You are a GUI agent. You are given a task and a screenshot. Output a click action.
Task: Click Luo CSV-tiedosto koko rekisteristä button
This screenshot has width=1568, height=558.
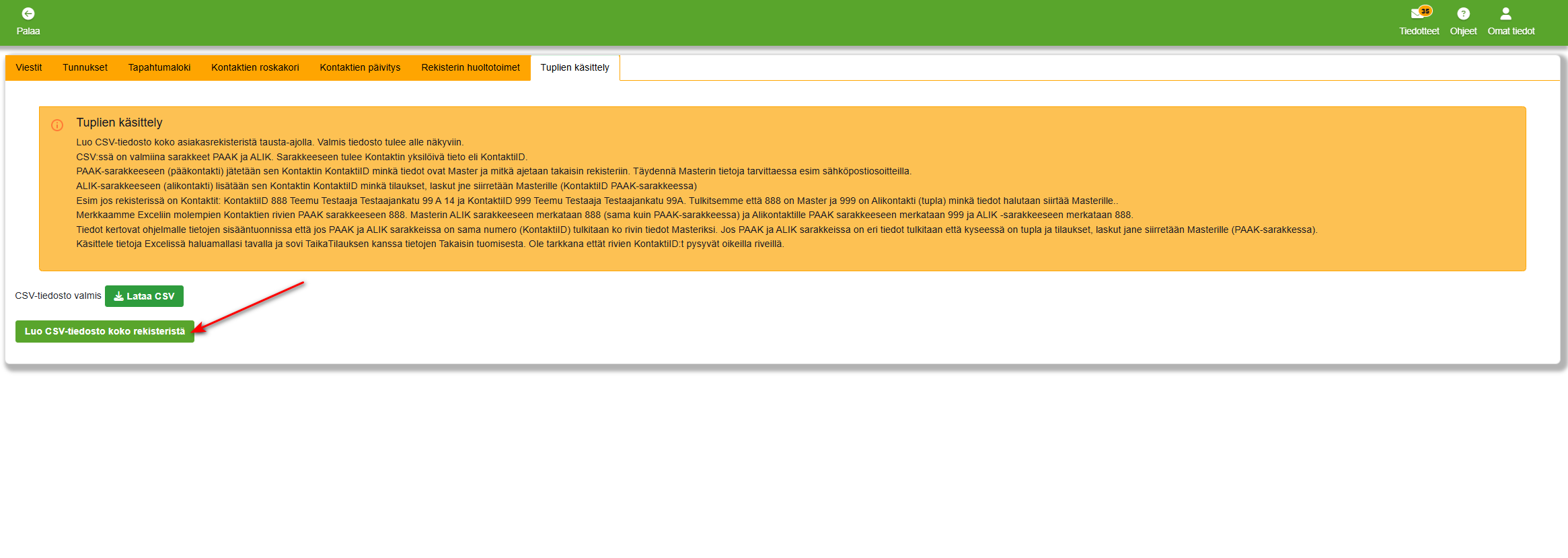[x=105, y=331]
